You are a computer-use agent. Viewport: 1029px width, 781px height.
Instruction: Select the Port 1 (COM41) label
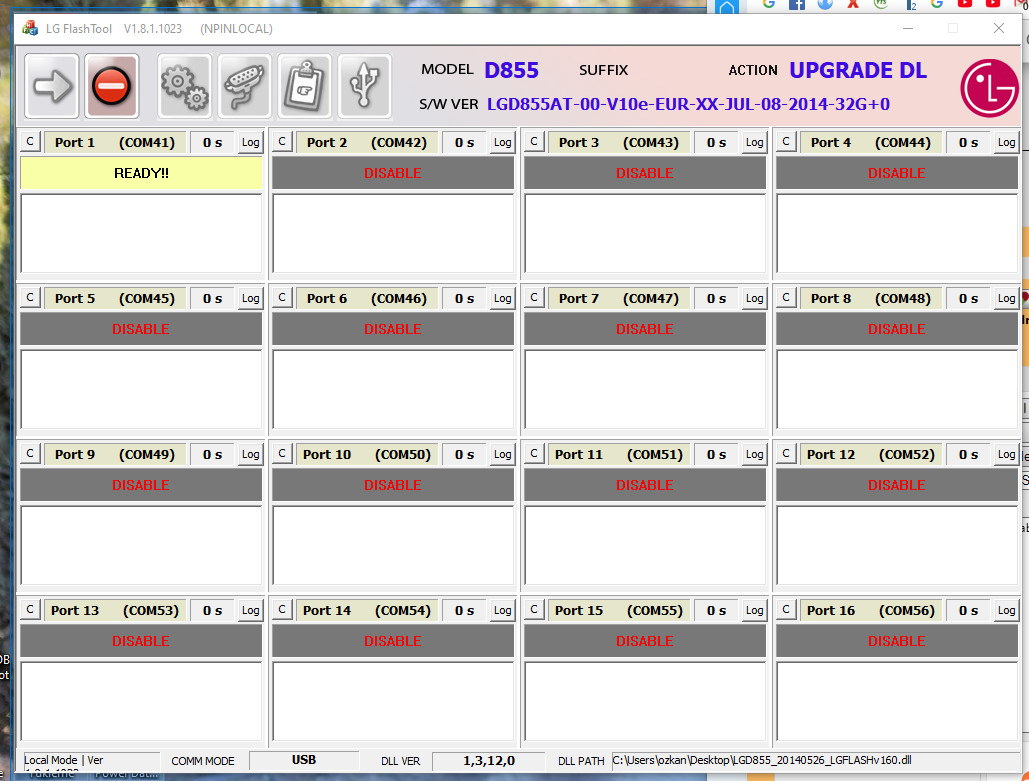coord(115,142)
